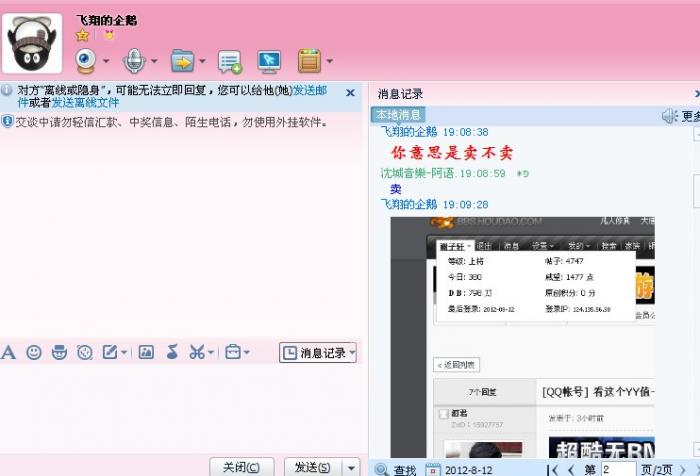Click the nickname 飞翔的企鹅 in header
This screenshot has height=476, width=700.
pyautogui.click(x=106, y=20)
